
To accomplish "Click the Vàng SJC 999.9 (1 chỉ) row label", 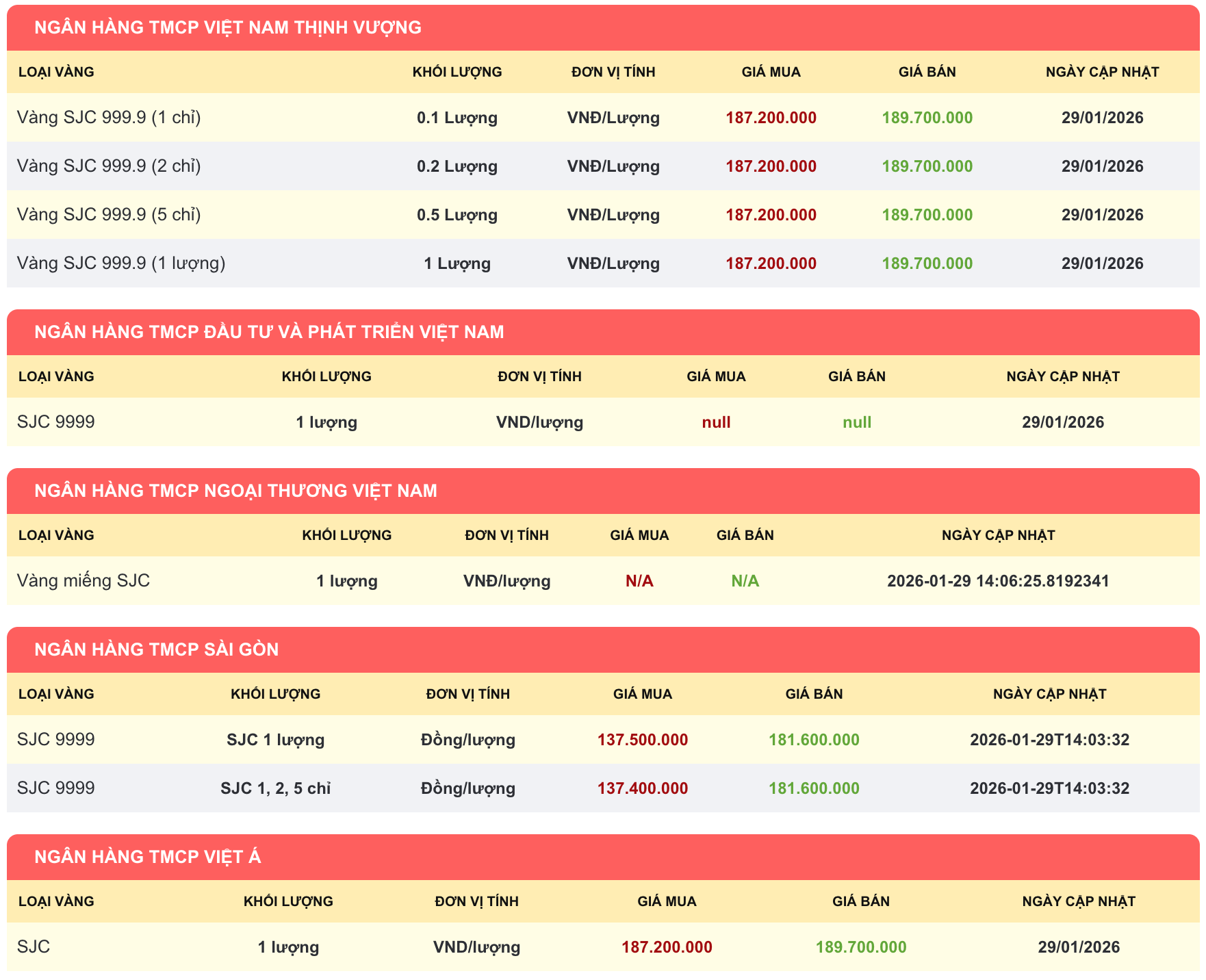I will pyautogui.click(x=109, y=118).
